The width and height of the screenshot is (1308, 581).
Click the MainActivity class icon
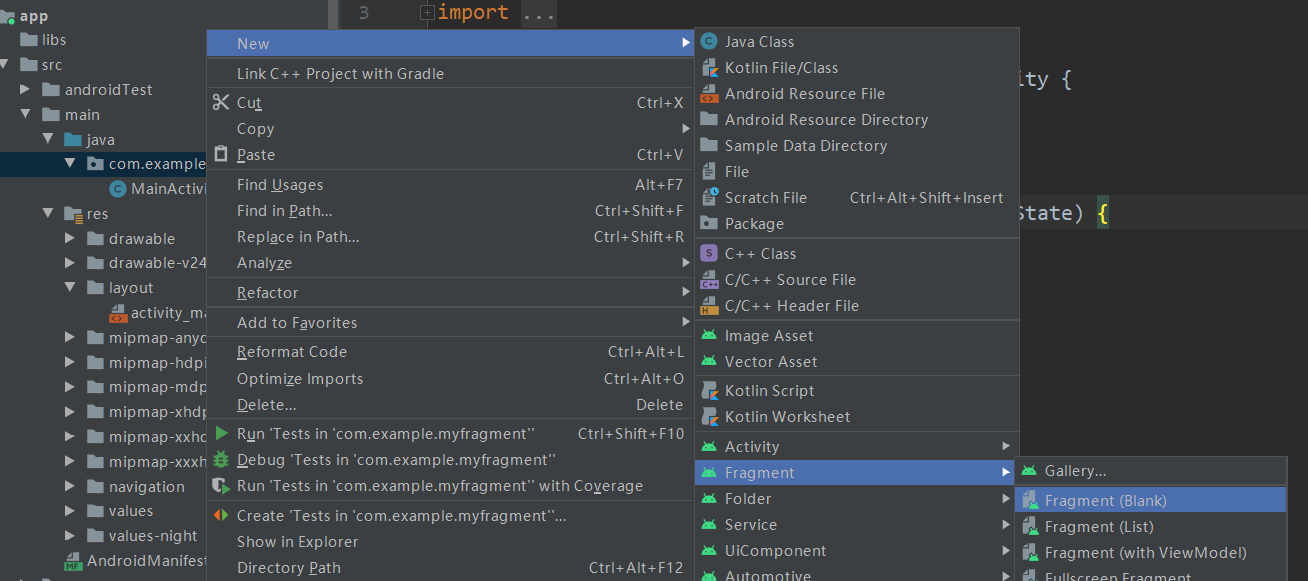coord(118,189)
